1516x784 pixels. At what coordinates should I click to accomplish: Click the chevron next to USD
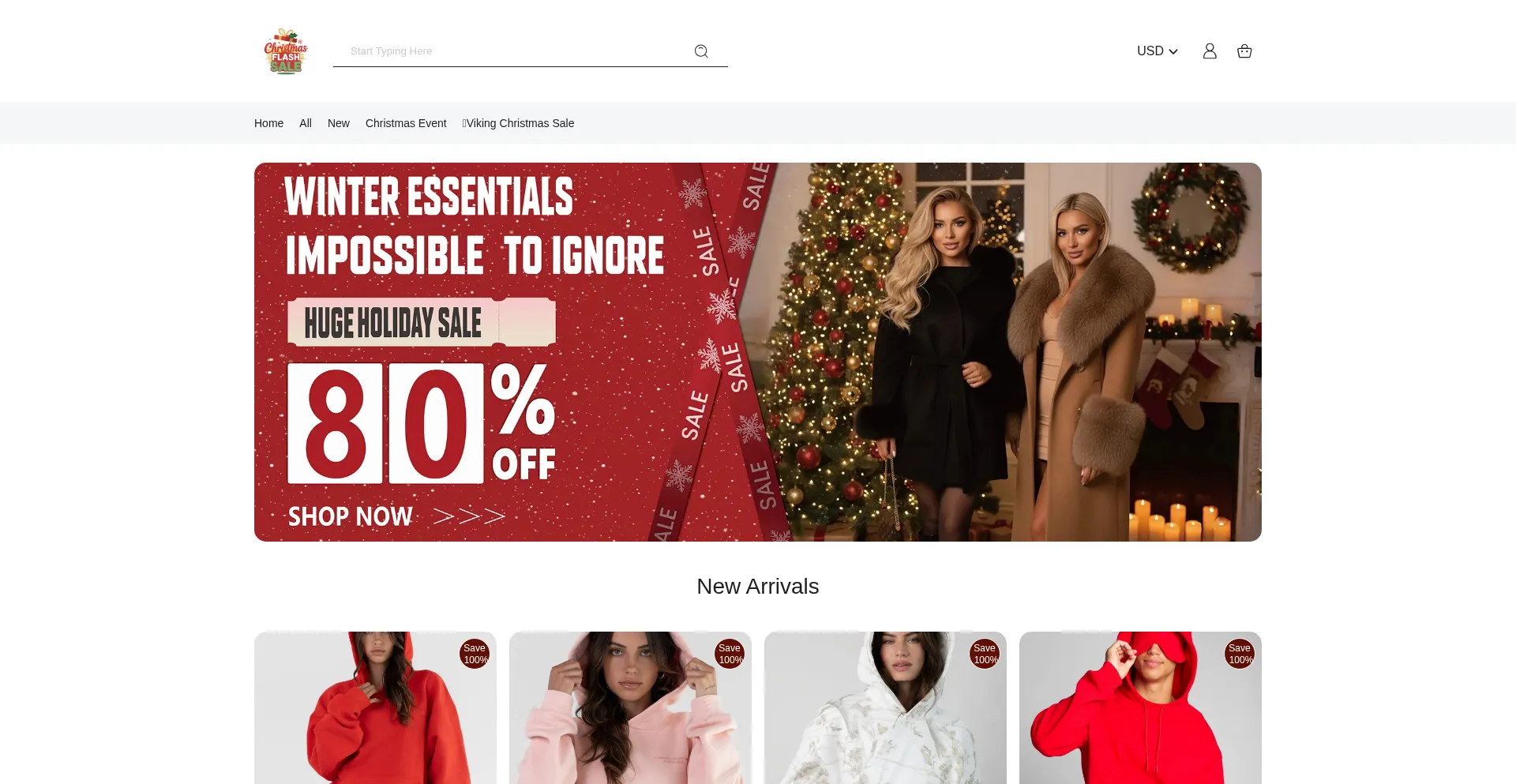point(1173,52)
